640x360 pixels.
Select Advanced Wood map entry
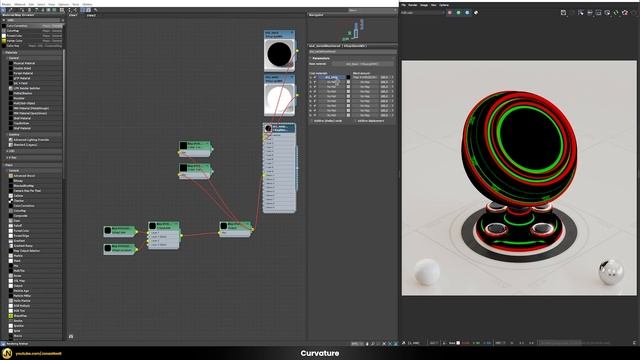[24, 176]
